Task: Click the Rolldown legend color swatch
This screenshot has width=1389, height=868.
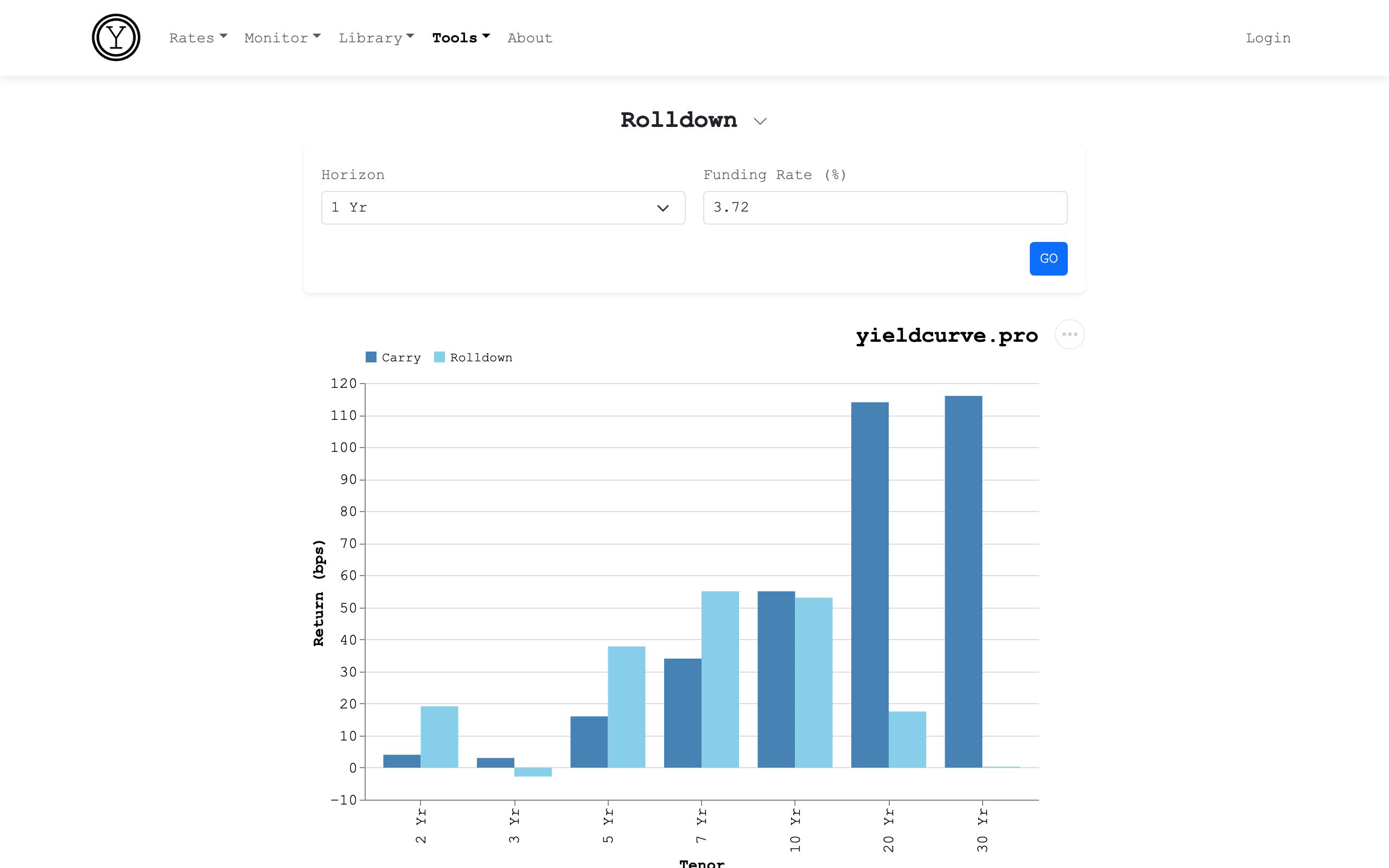Action: coord(439,357)
